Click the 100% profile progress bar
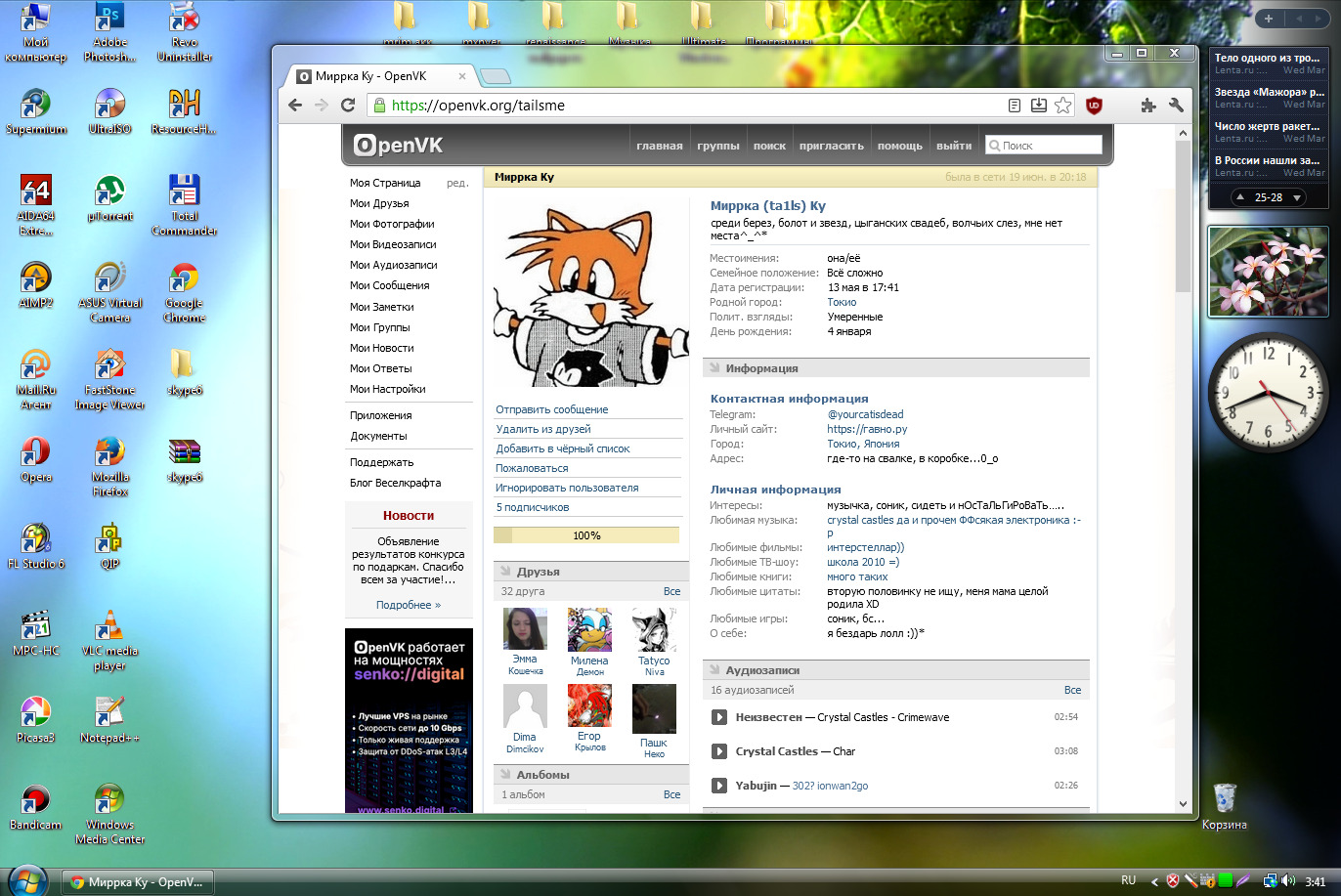This screenshot has width=1341, height=896. (586, 535)
